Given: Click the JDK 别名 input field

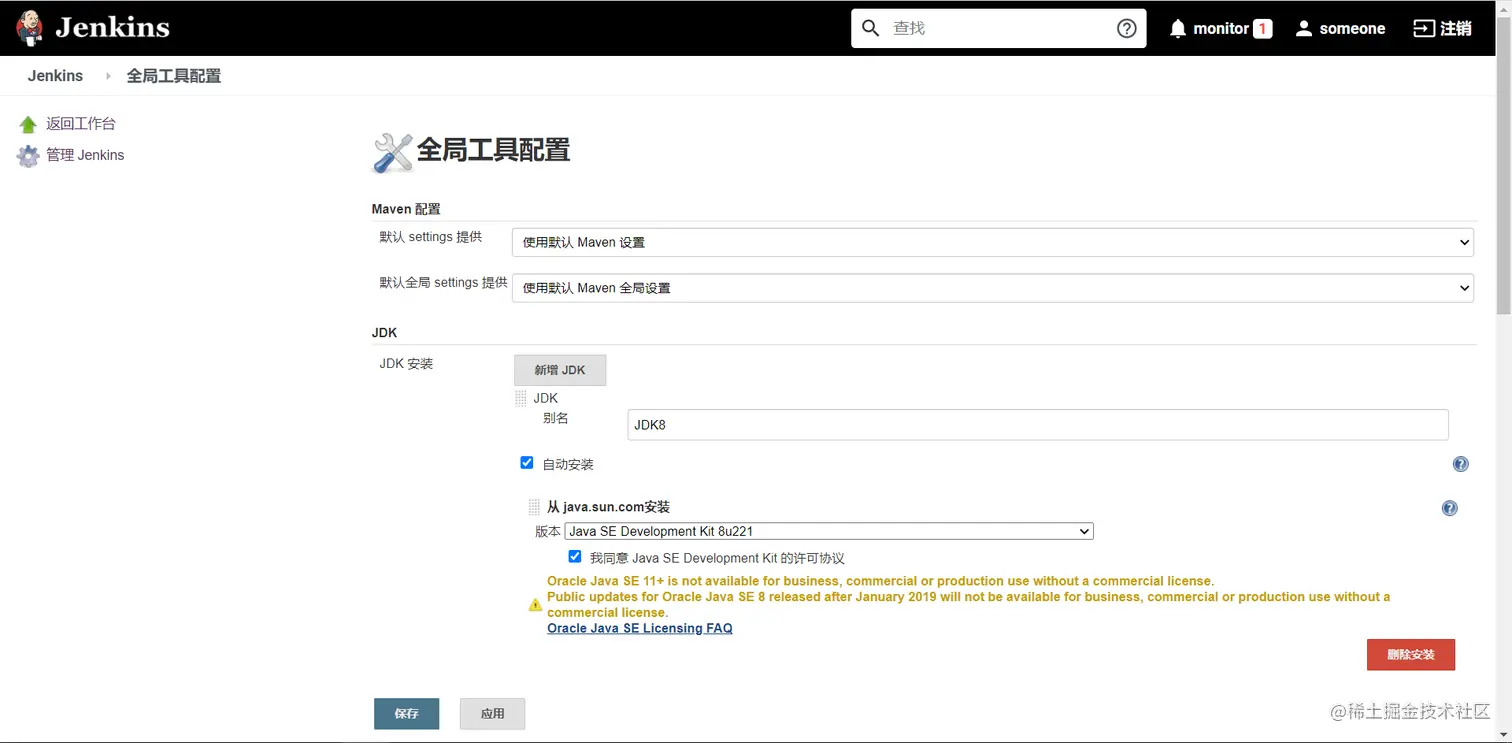Looking at the screenshot, I should coord(1038,425).
